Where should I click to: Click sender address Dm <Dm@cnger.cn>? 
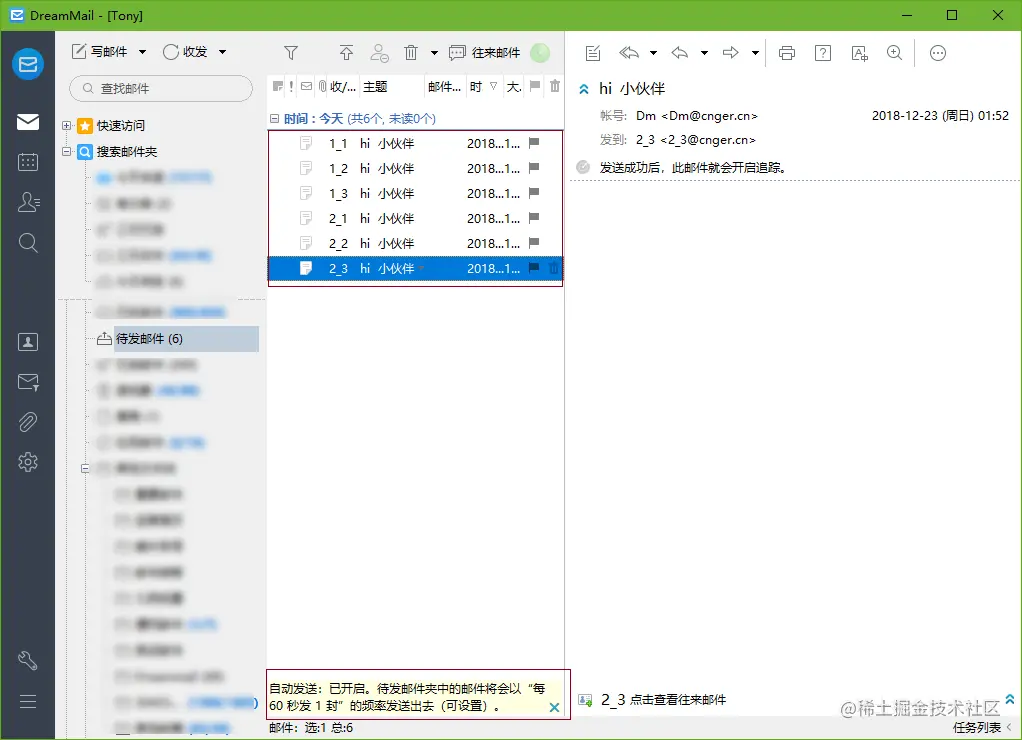coord(697,116)
